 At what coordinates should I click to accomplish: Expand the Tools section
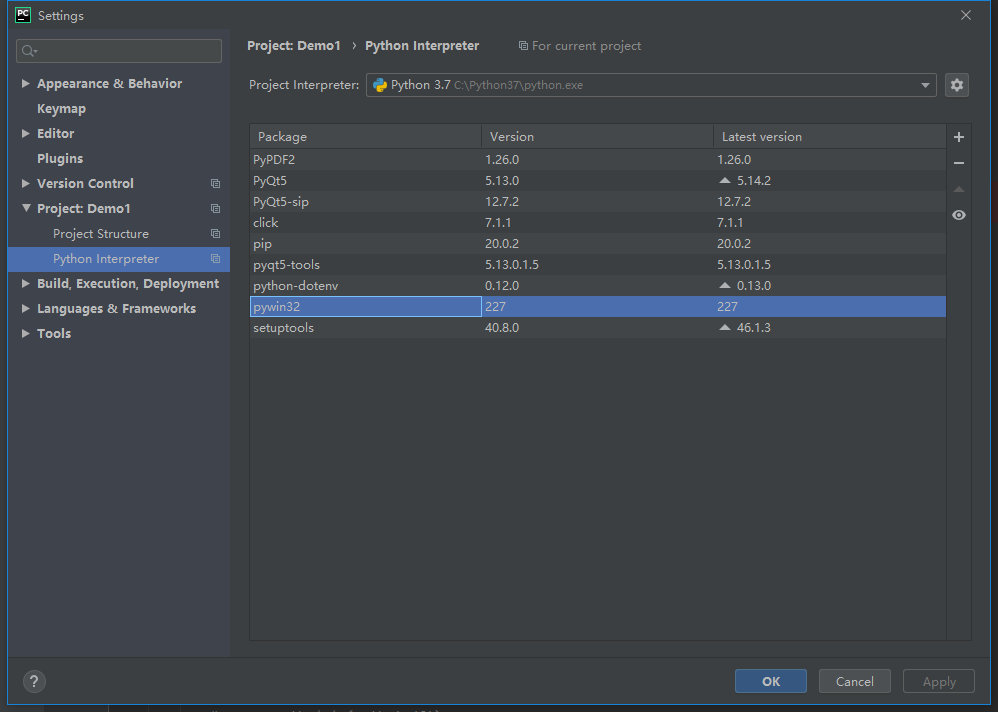click(x=25, y=333)
